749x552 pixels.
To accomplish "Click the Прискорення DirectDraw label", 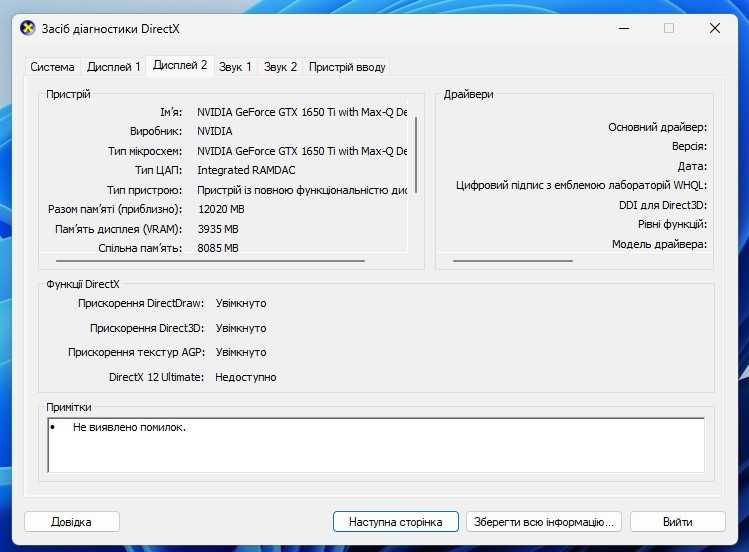I will pos(141,304).
